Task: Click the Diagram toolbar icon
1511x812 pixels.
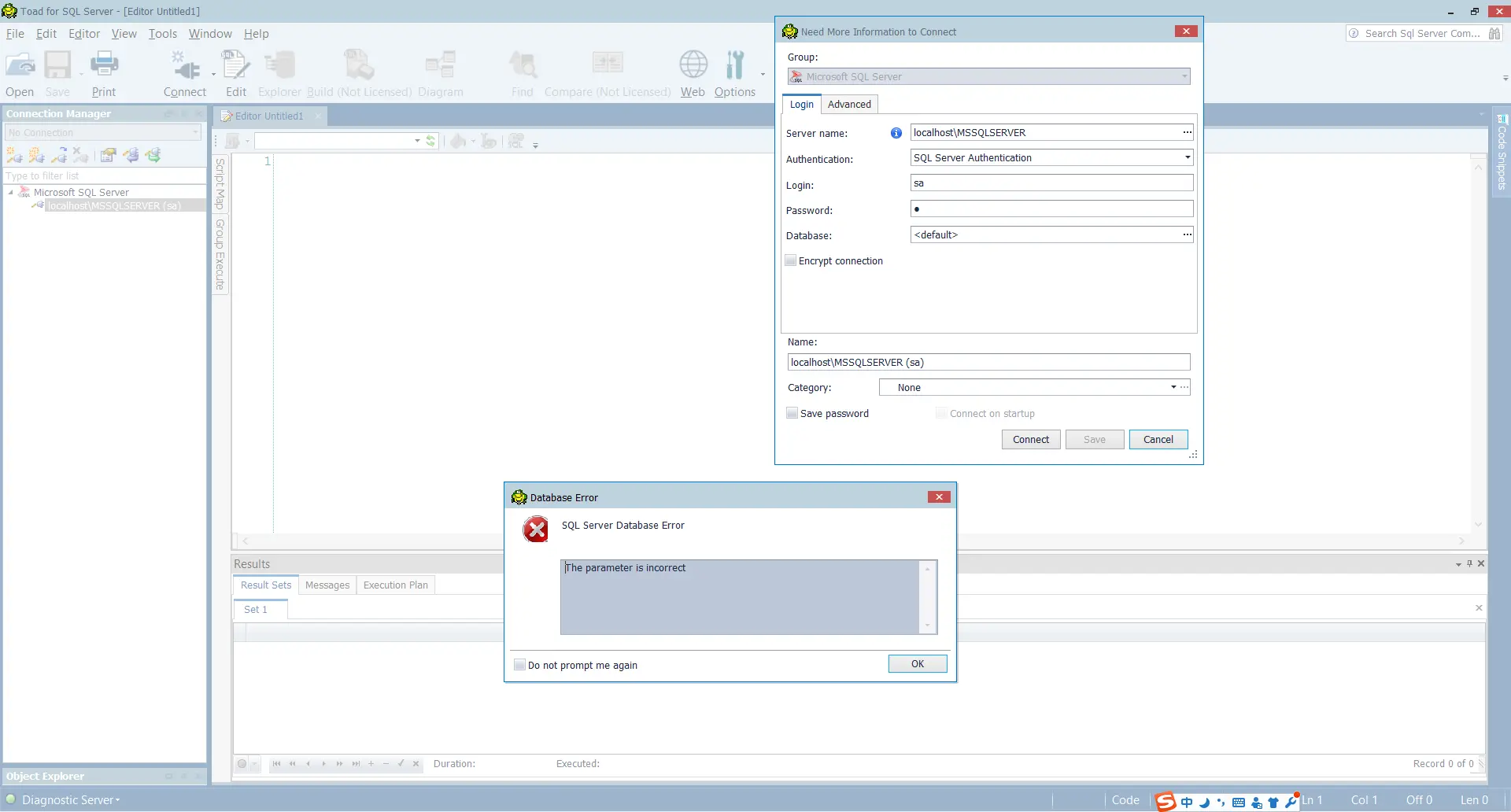Action: (x=441, y=65)
